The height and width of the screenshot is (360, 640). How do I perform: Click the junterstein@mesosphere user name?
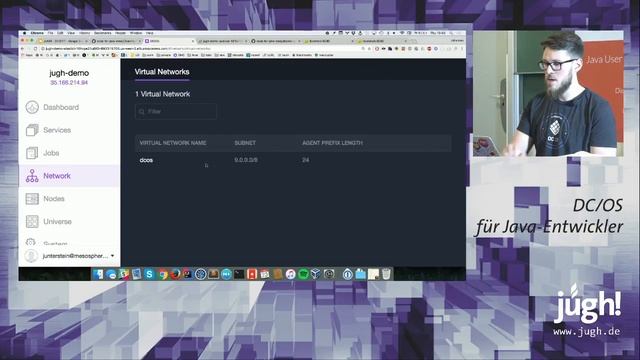pos(75,256)
